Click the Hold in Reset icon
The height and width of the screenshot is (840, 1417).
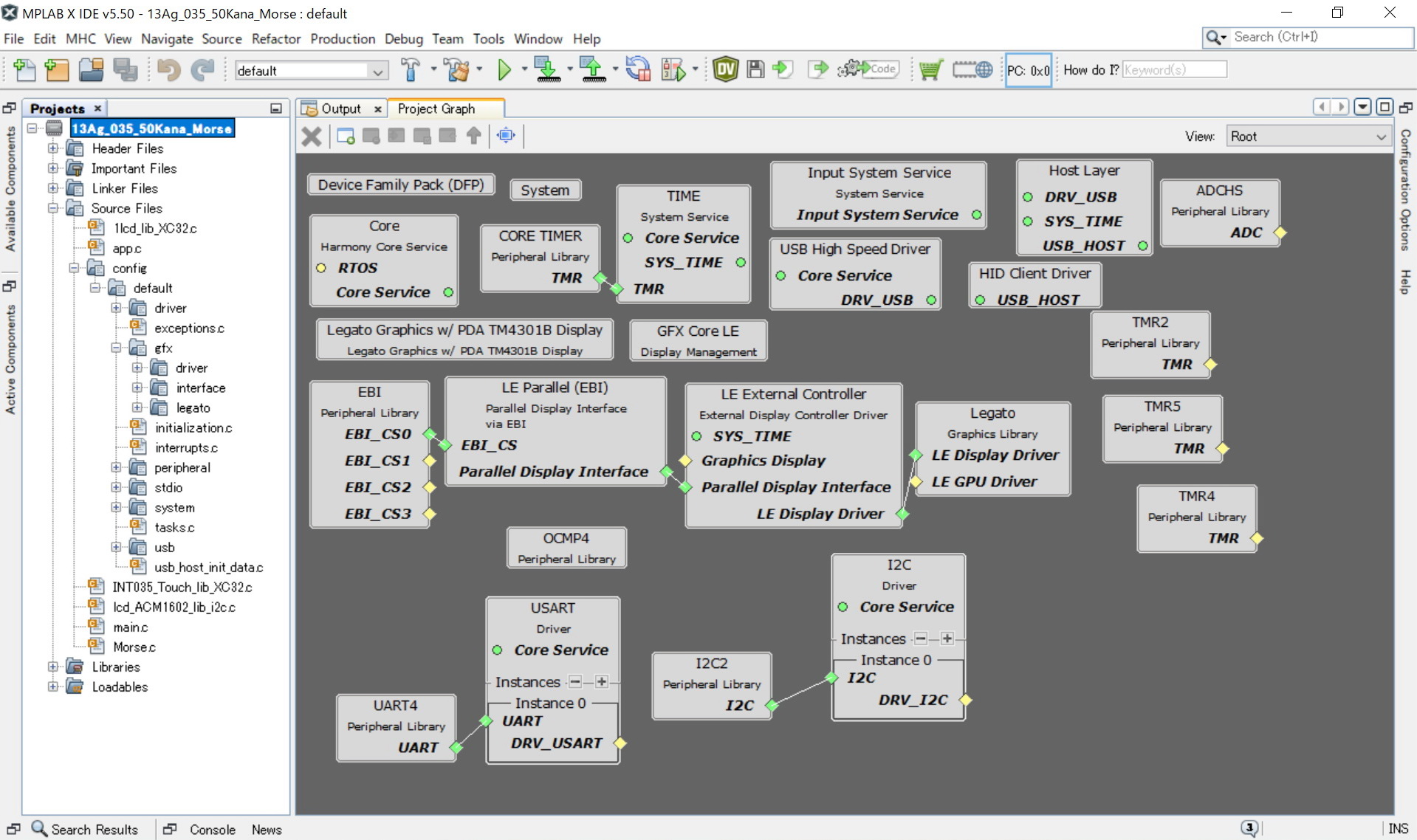[638, 70]
